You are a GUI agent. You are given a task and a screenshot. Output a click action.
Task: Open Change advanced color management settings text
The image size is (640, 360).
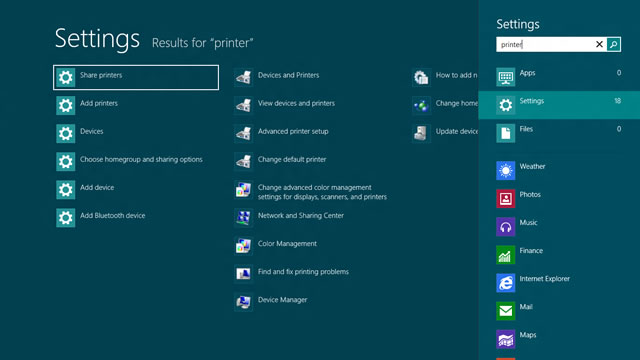(x=322, y=192)
